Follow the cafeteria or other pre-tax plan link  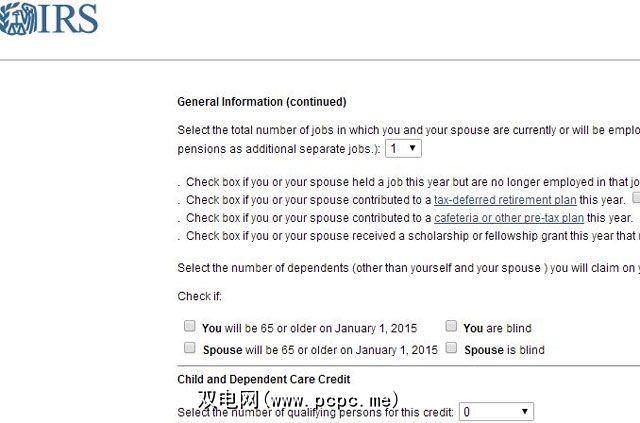tap(508, 218)
